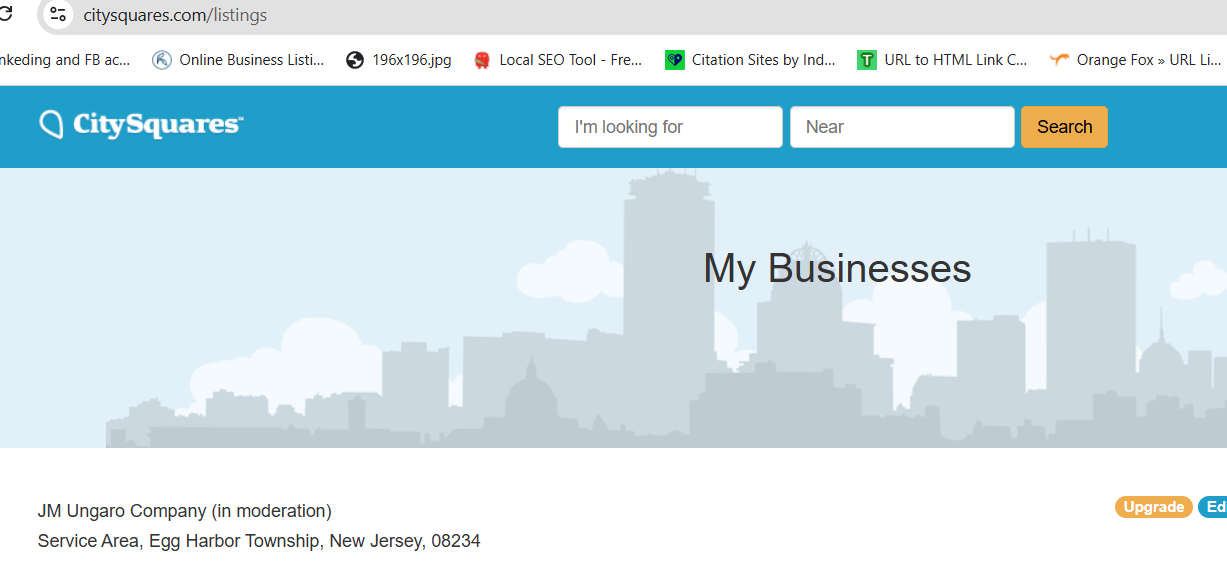Click the 'Near' location field
Image resolution: width=1227 pixels, height=573 pixels.
902,127
